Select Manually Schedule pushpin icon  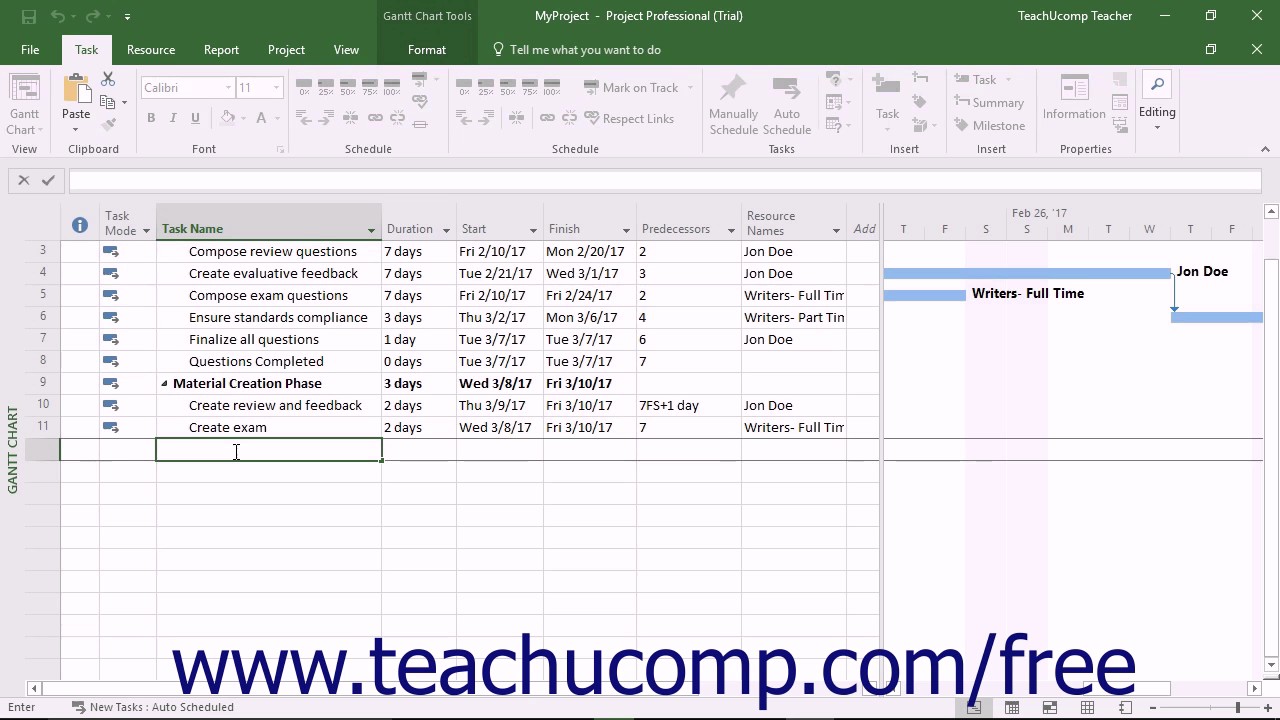(733, 89)
